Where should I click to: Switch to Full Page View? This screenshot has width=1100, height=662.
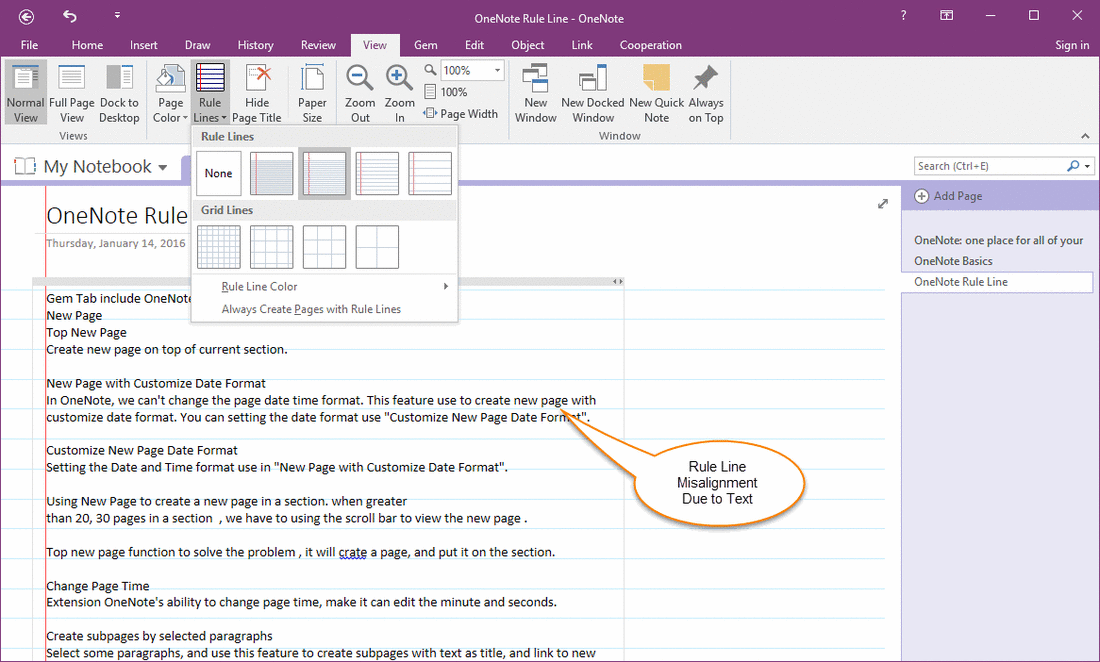pos(71,92)
